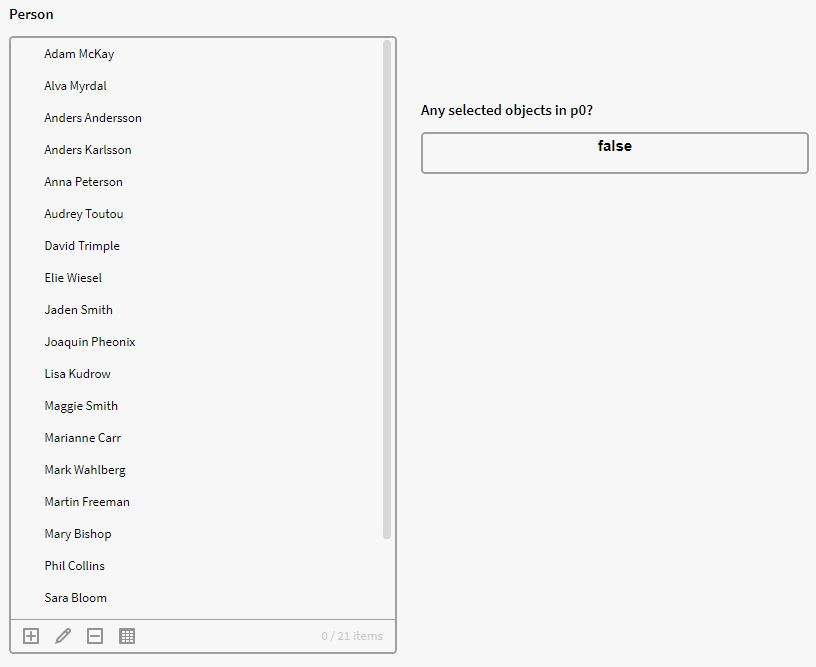Select David Trimple in the list
Image resolution: width=816 pixels, height=667 pixels.
coord(82,246)
